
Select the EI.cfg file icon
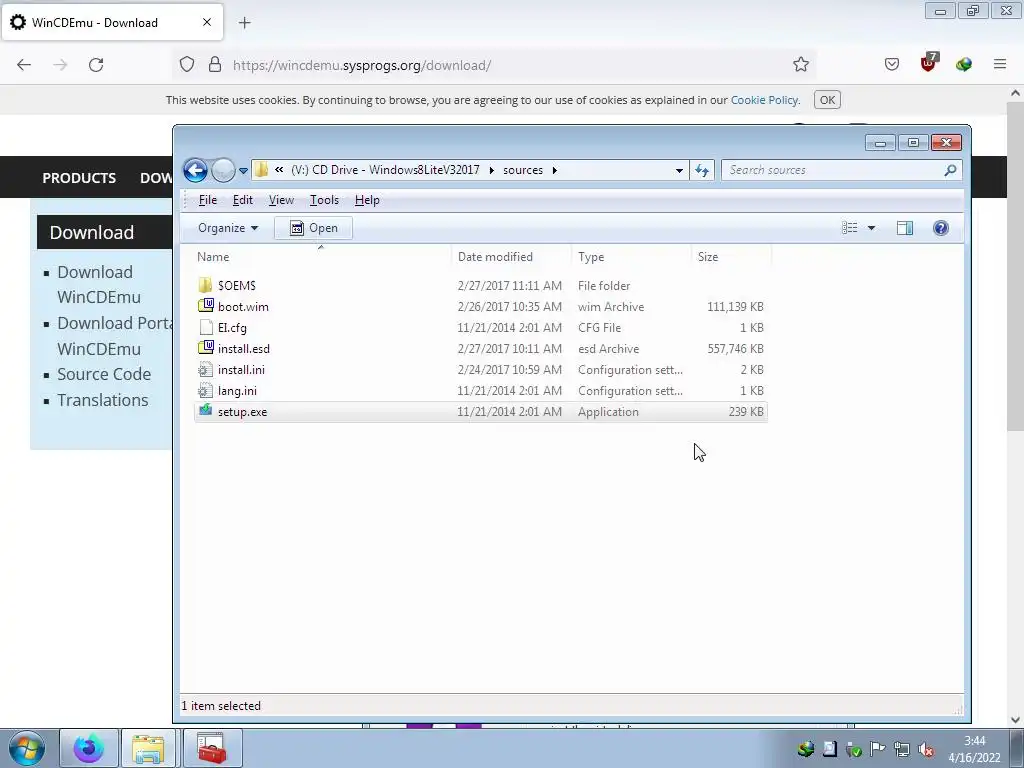pyautogui.click(x=206, y=327)
